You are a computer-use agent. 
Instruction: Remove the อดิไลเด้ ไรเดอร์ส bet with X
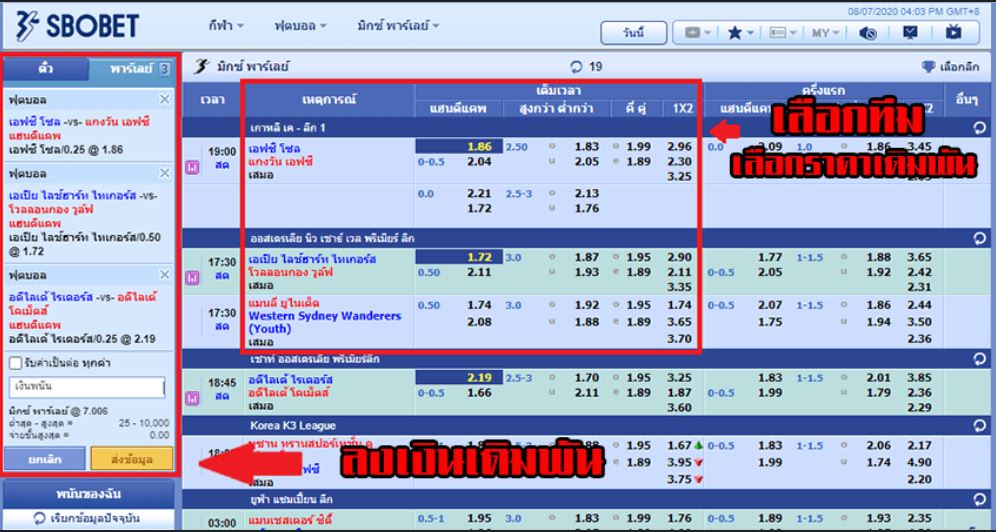point(165,275)
